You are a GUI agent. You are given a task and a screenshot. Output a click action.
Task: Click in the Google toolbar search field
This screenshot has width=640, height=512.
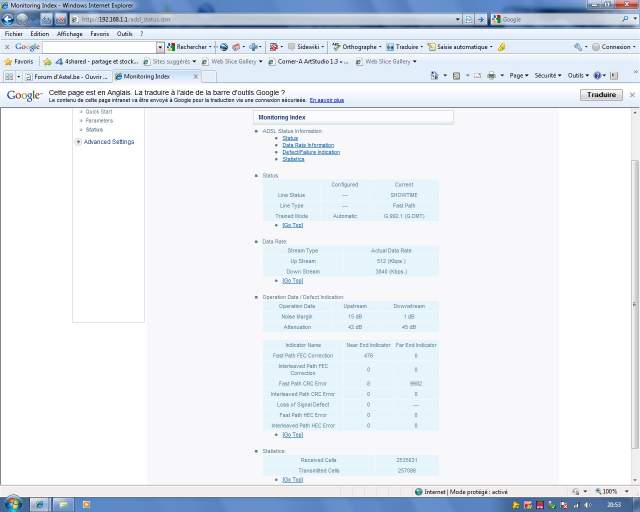[100, 47]
